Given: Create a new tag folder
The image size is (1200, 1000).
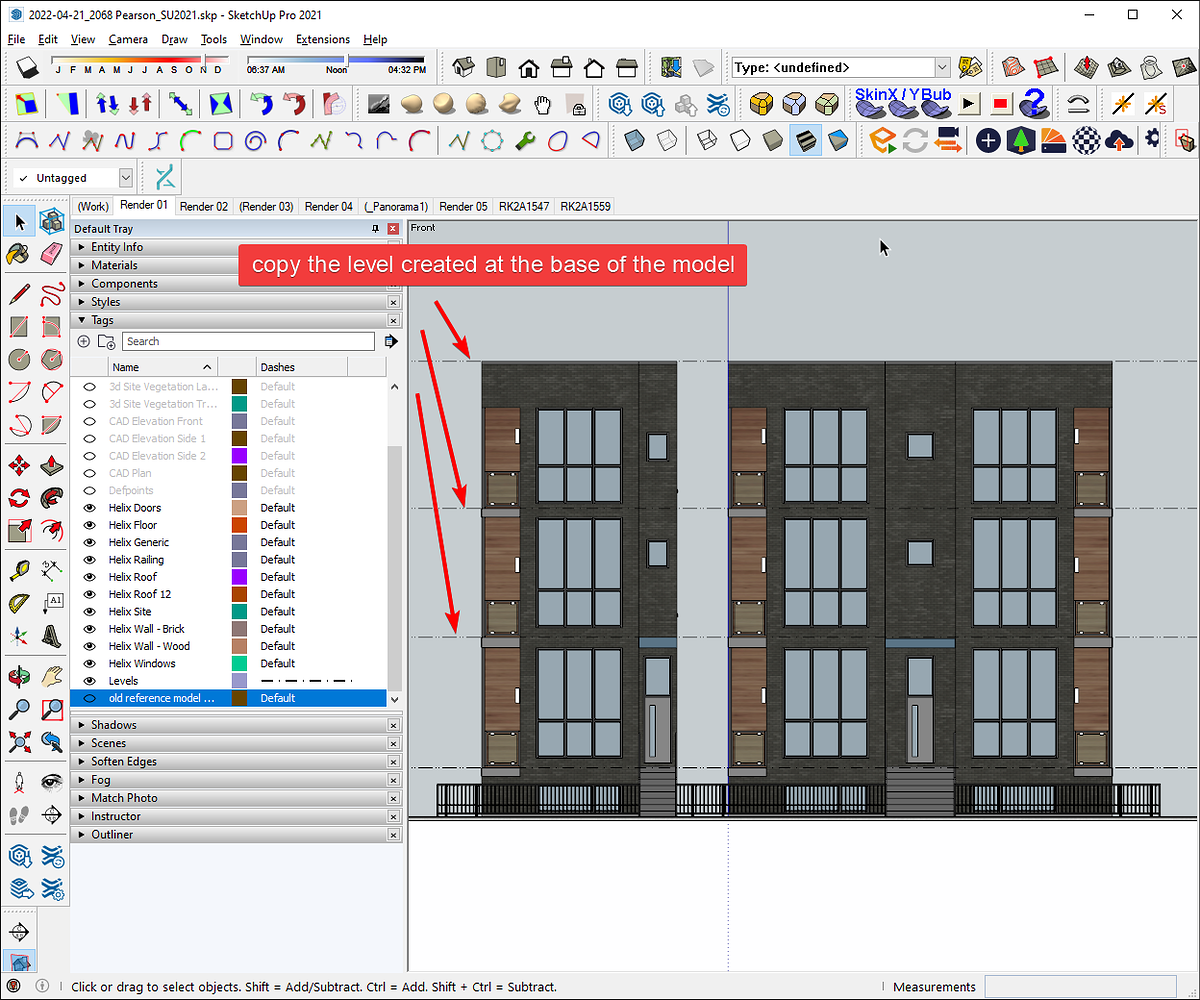Looking at the screenshot, I should (x=107, y=341).
